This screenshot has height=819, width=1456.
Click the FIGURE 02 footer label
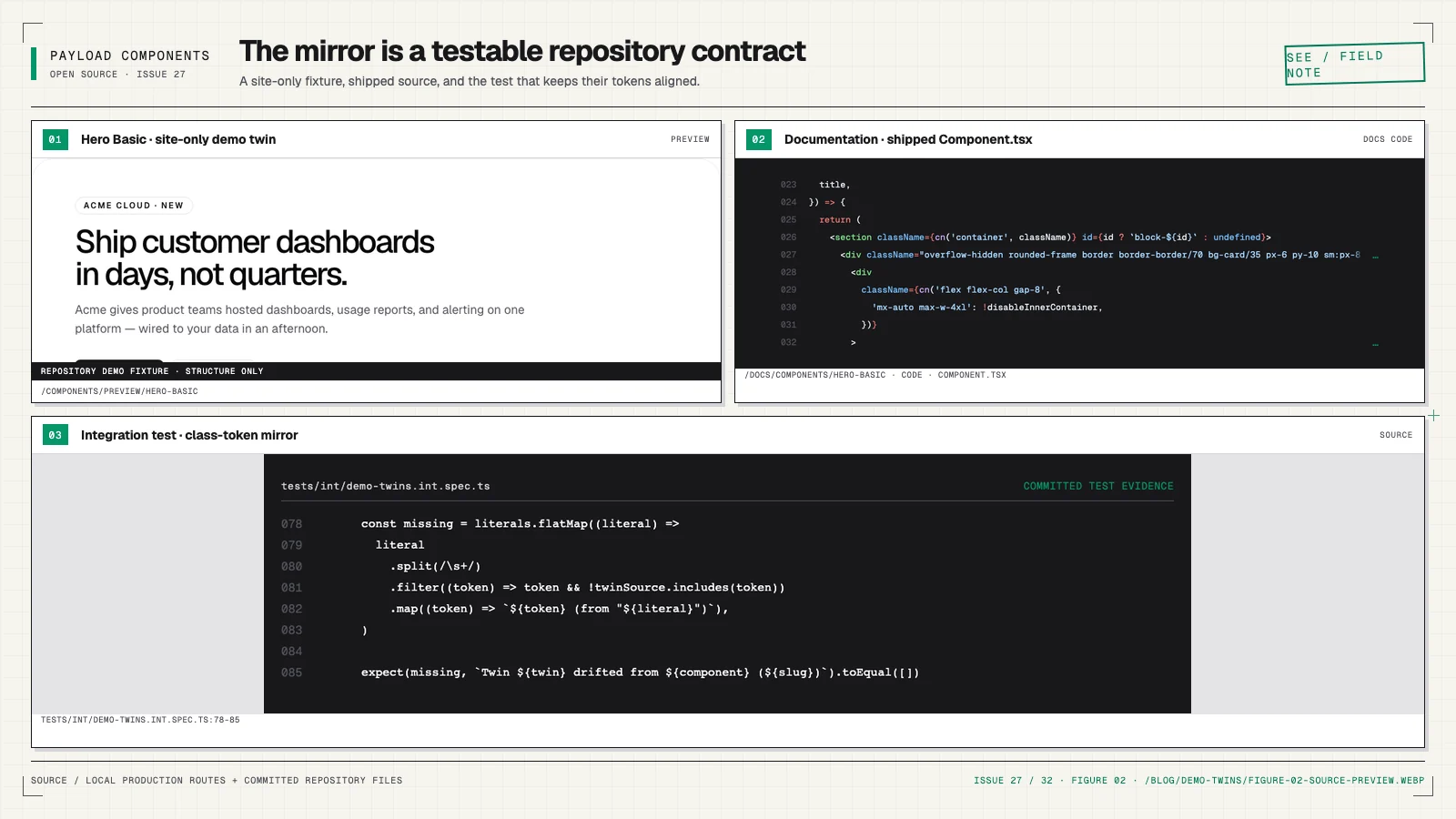(x=1098, y=781)
